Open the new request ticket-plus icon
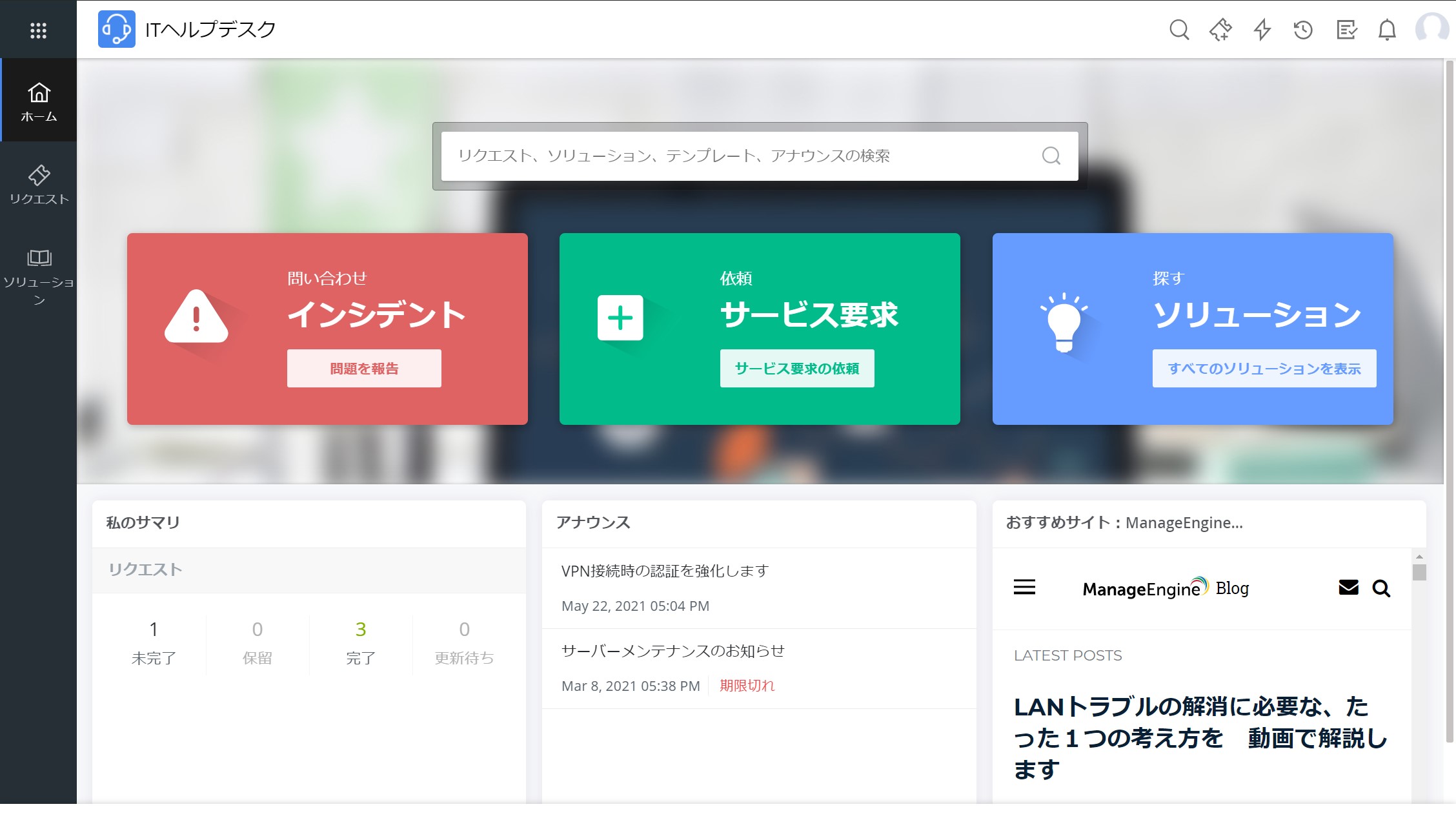Screen dimensions: 1456x831 (1220, 30)
